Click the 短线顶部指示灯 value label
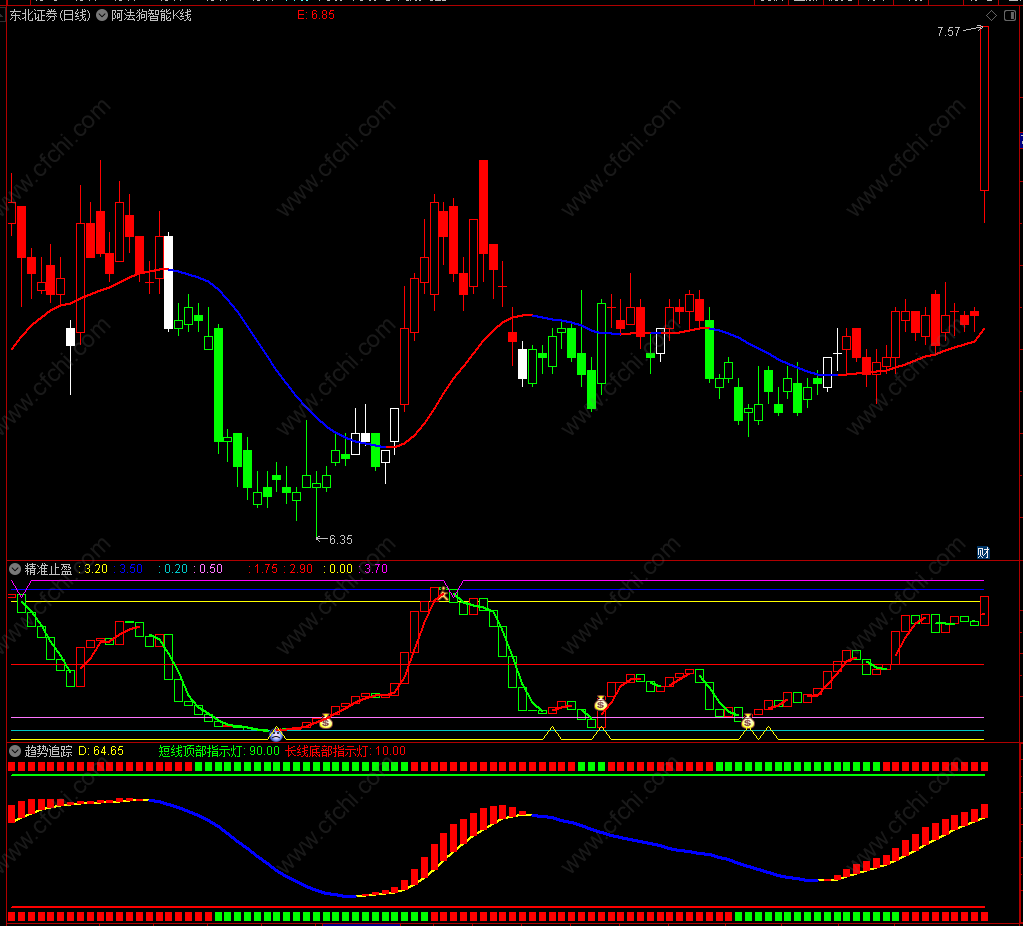Viewport: 1023px width, 926px height. pos(219,751)
